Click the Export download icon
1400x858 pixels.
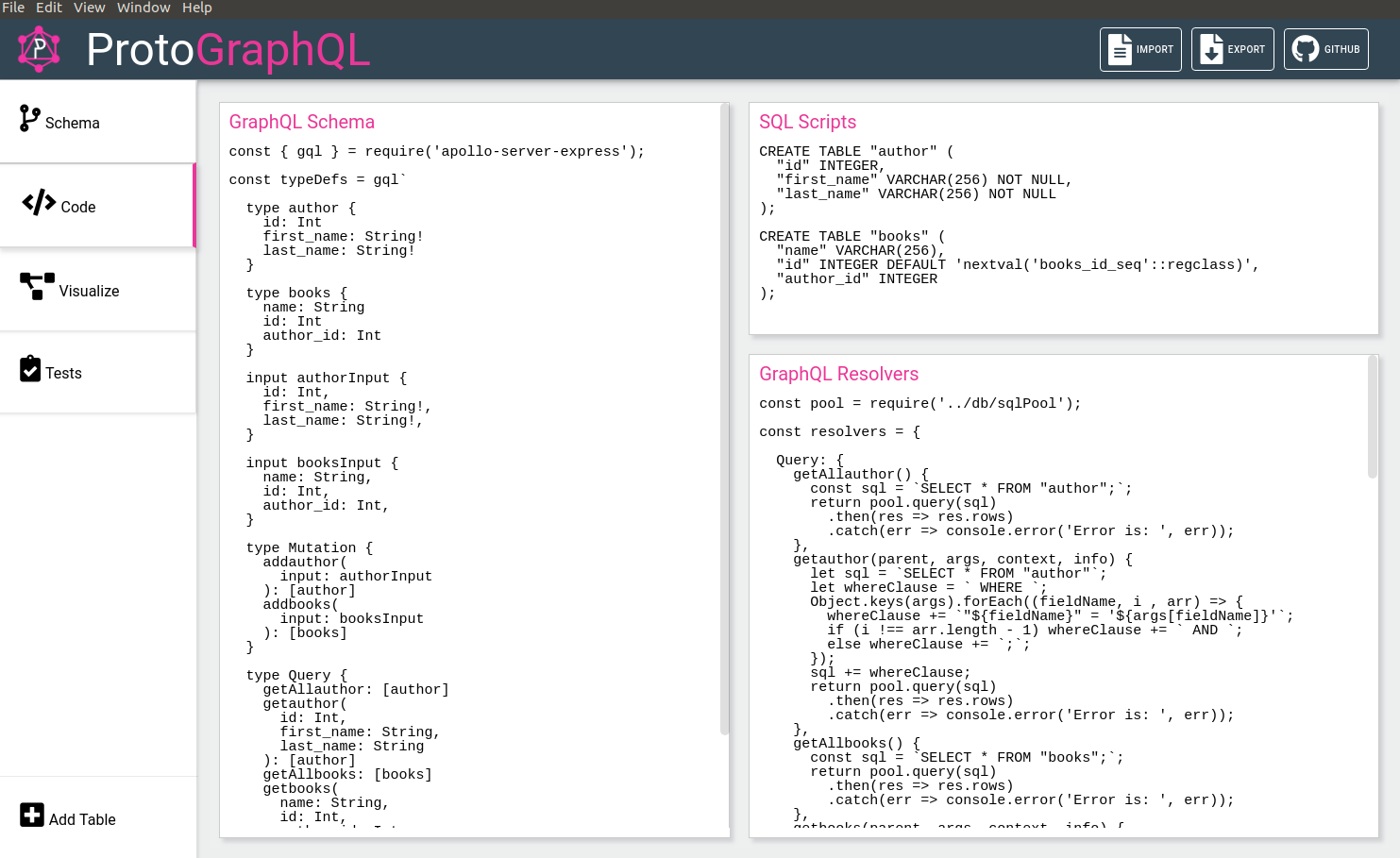coord(1211,49)
